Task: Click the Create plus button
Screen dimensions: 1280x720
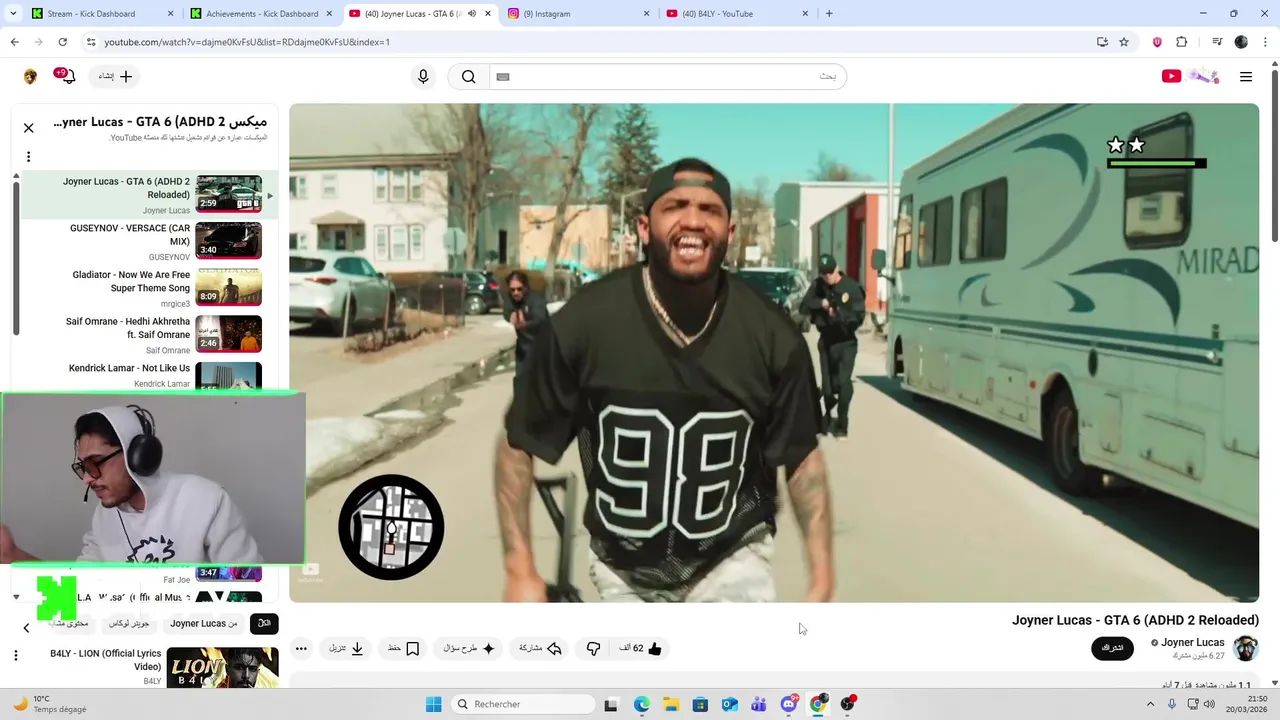Action: [x=116, y=76]
